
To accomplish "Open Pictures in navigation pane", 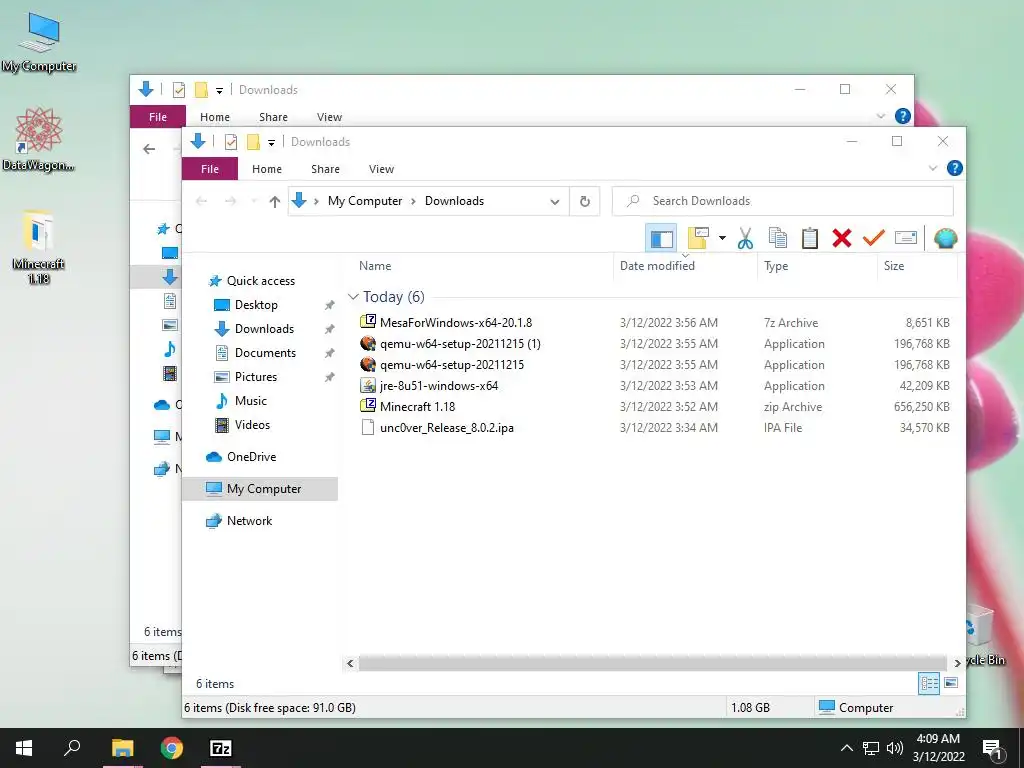I will click(255, 377).
